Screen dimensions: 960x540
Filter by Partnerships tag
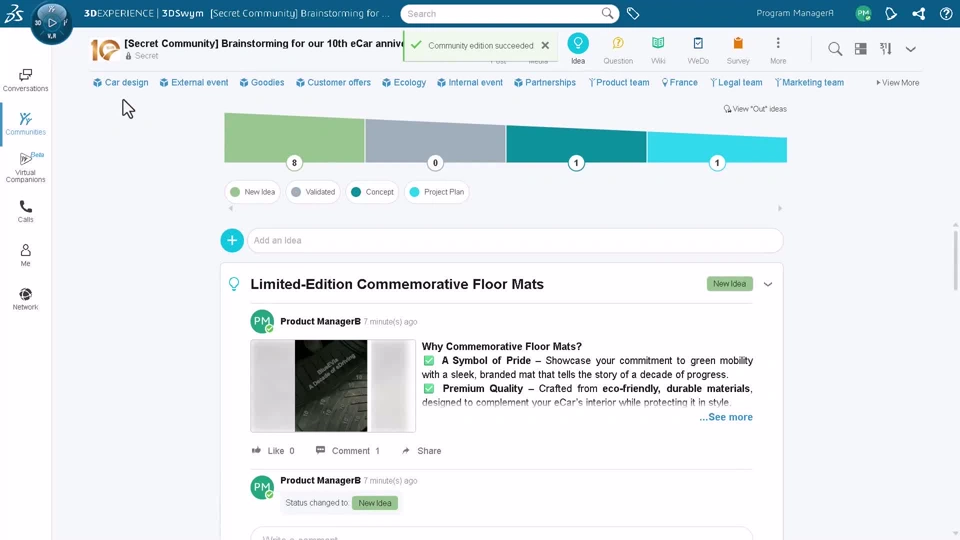(545, 83)
